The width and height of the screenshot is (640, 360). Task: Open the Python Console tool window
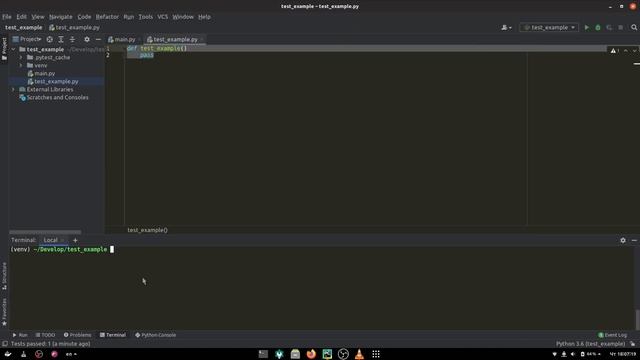point(156,335)
